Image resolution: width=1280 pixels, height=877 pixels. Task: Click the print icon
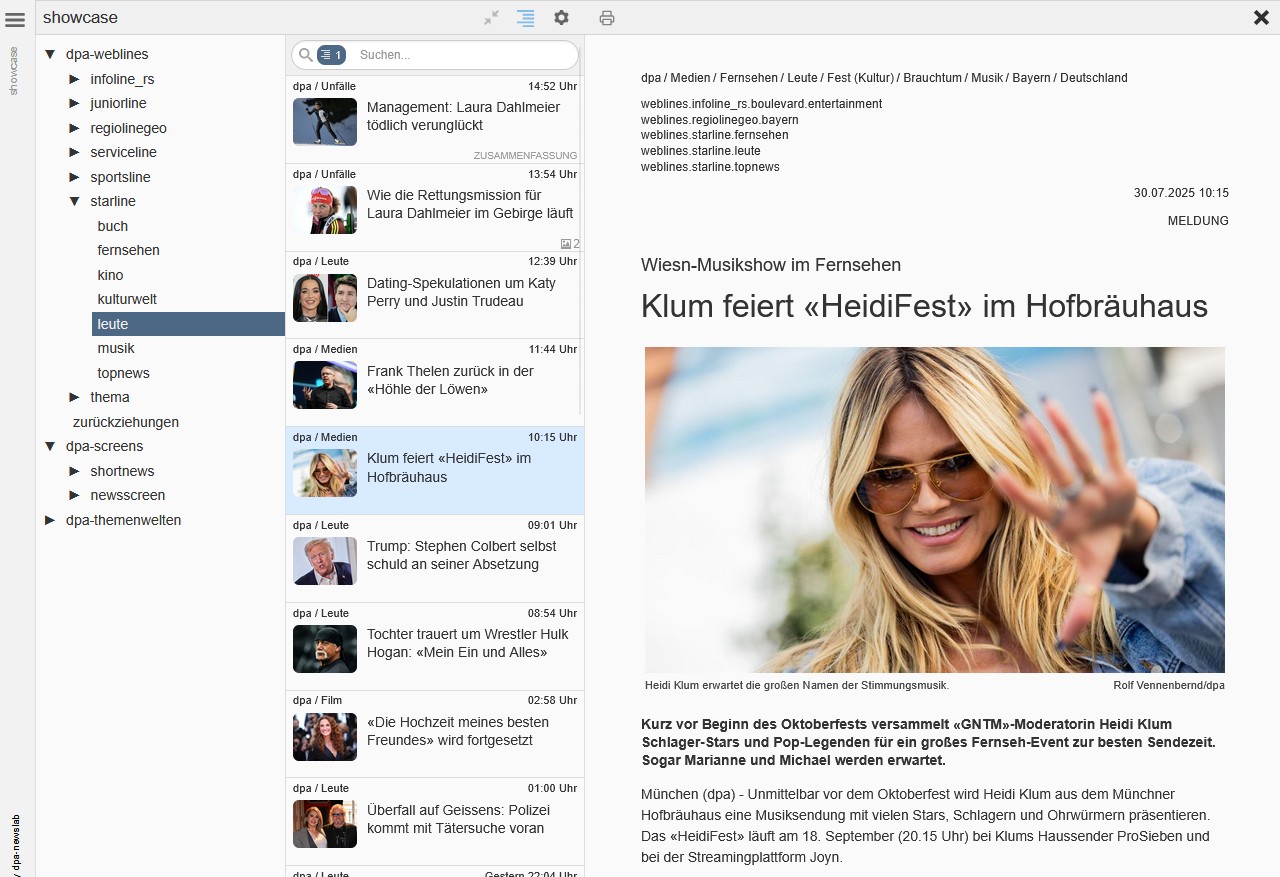tap(607, 17)
